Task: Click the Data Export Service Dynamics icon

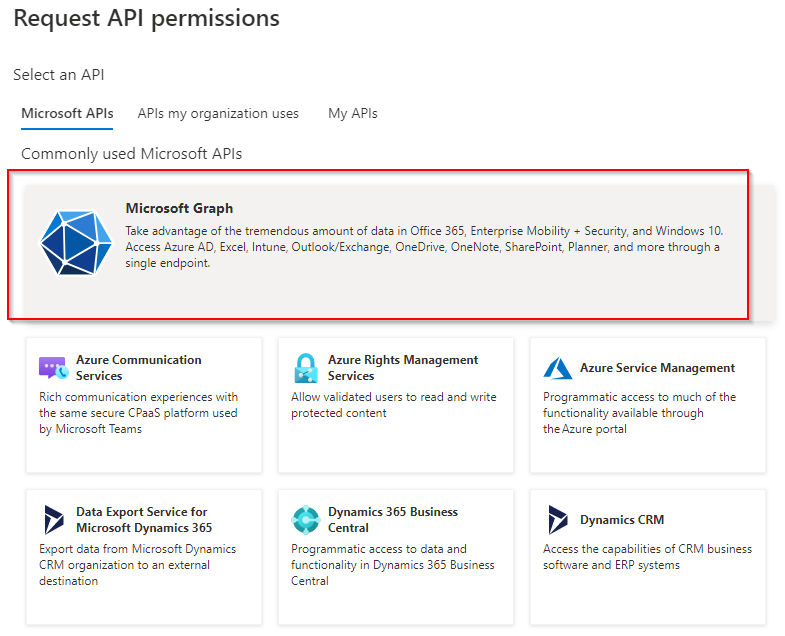Action: coord(54,520)
